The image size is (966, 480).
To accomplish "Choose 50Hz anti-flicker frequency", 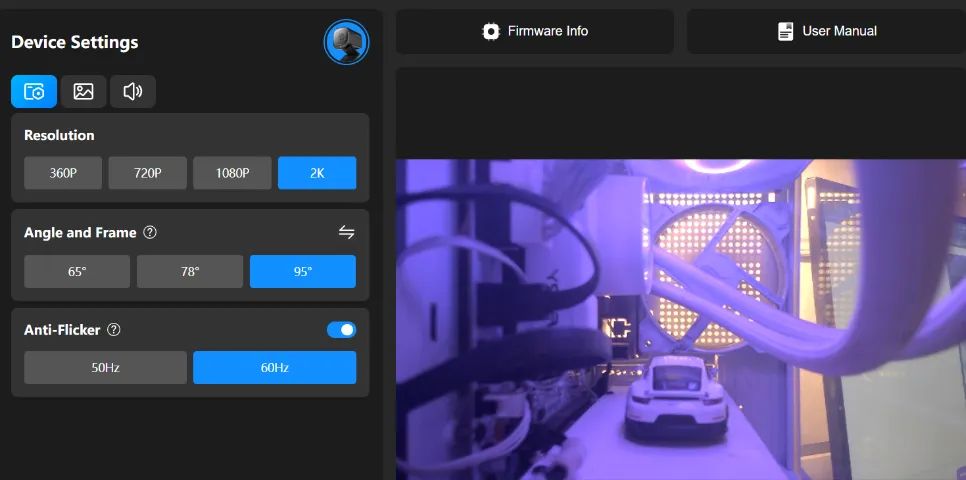I will pos(105,368).
